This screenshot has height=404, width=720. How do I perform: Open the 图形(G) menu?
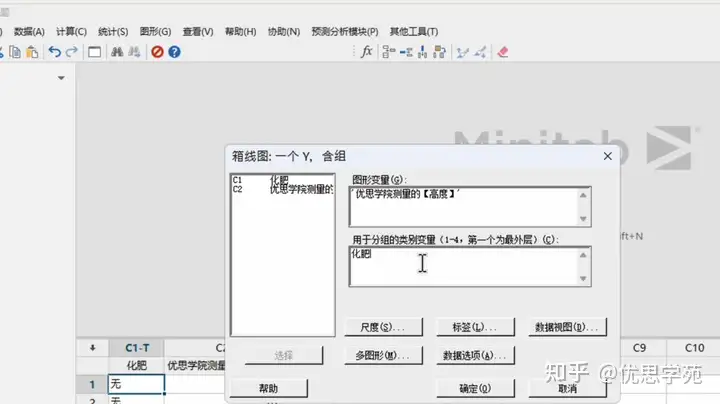point(155,32)
